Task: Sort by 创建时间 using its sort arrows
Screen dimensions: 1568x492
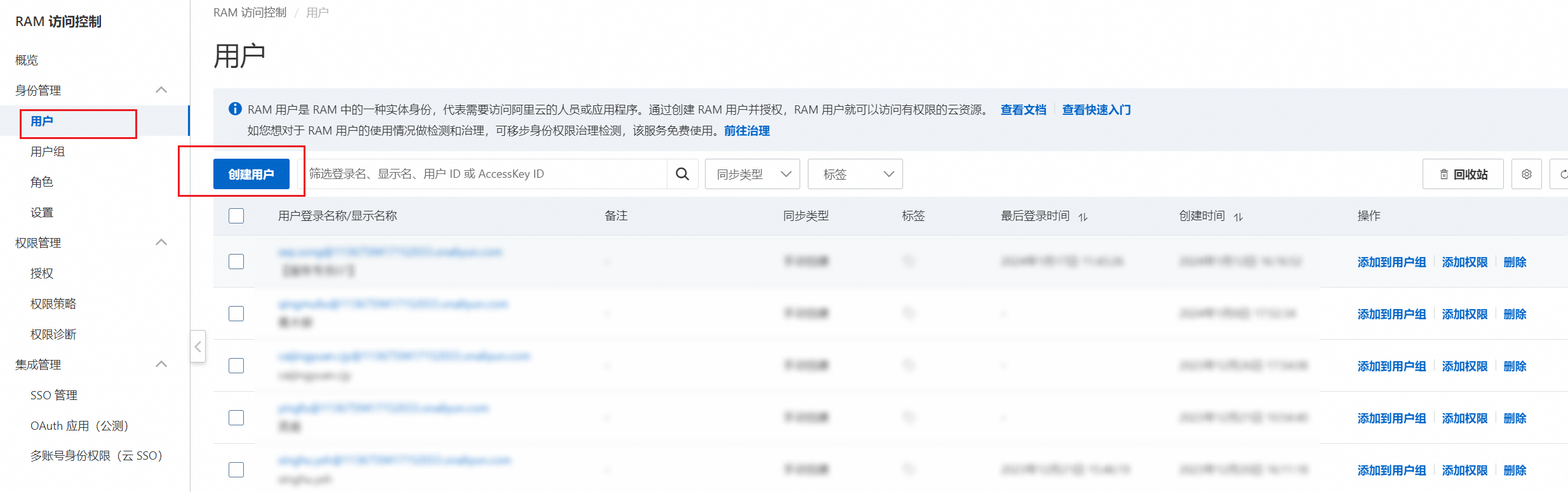Action: click(x=1238, y=217)
